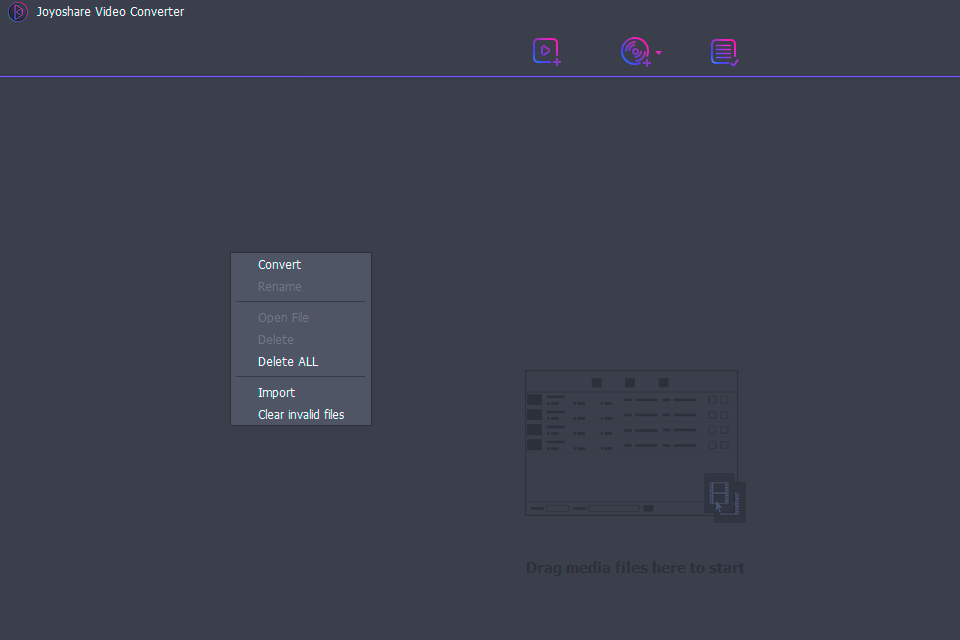Screen dimensions: 960x640
Task: Click the disabled Open File menu entry
Action: pos(283,318)
